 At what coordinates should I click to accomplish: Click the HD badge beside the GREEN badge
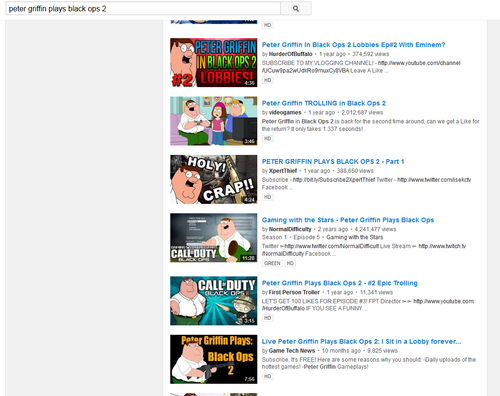(290, 263)
